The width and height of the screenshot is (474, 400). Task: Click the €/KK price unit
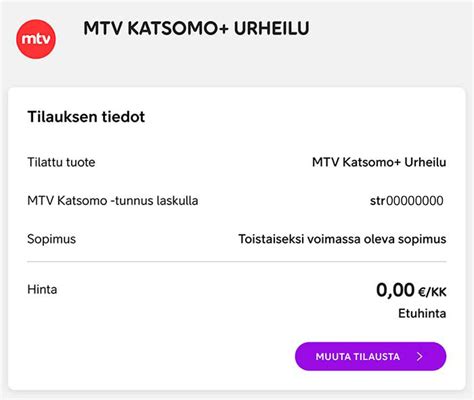pyautogui.click(x=432, y=292)
